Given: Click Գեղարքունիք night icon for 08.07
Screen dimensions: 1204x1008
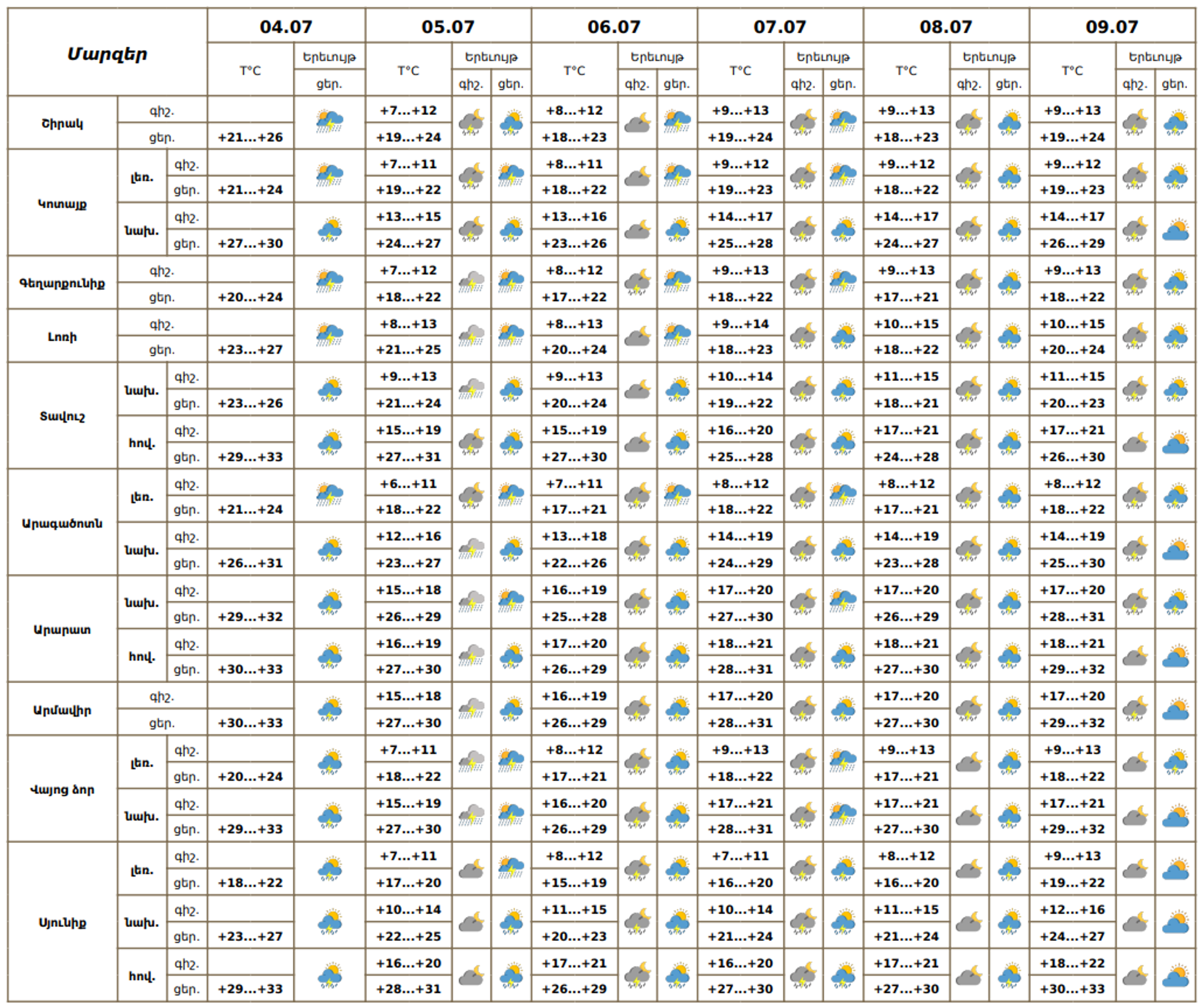Looking at the screenshot, I should coord(969,282).
